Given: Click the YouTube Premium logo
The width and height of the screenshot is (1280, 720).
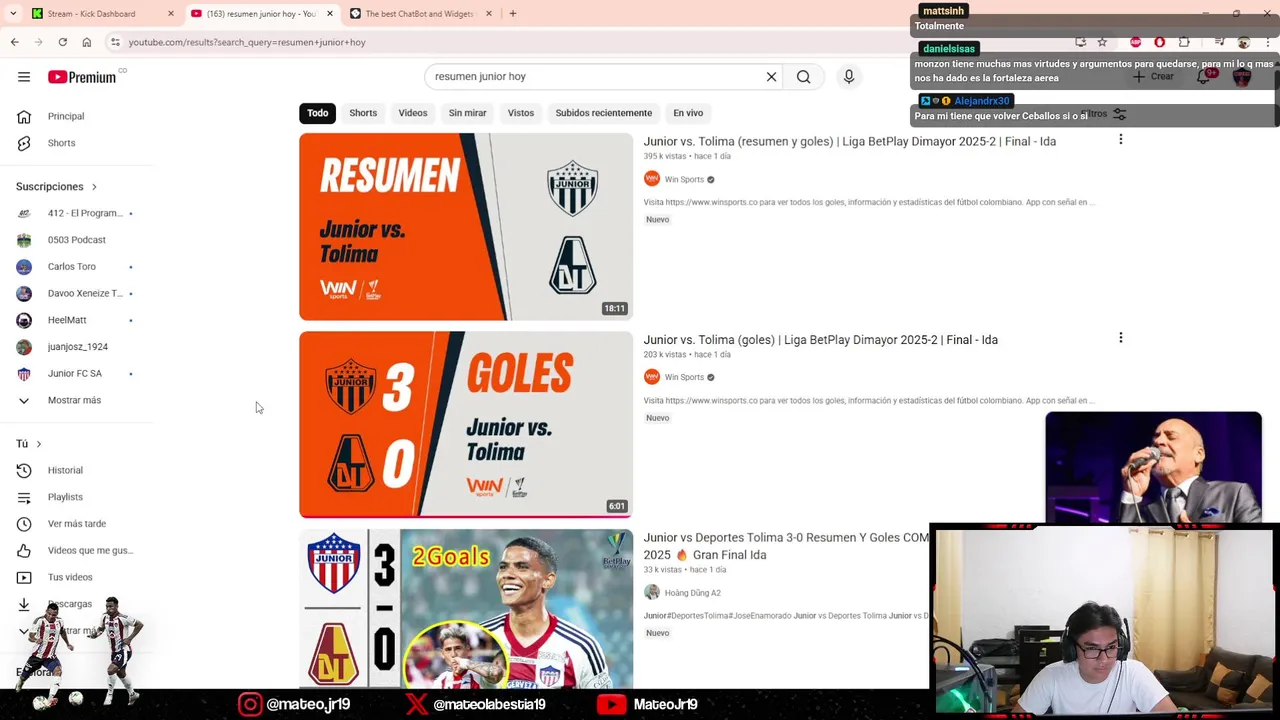Looking at the screenshot, I should tap(82, 77).
